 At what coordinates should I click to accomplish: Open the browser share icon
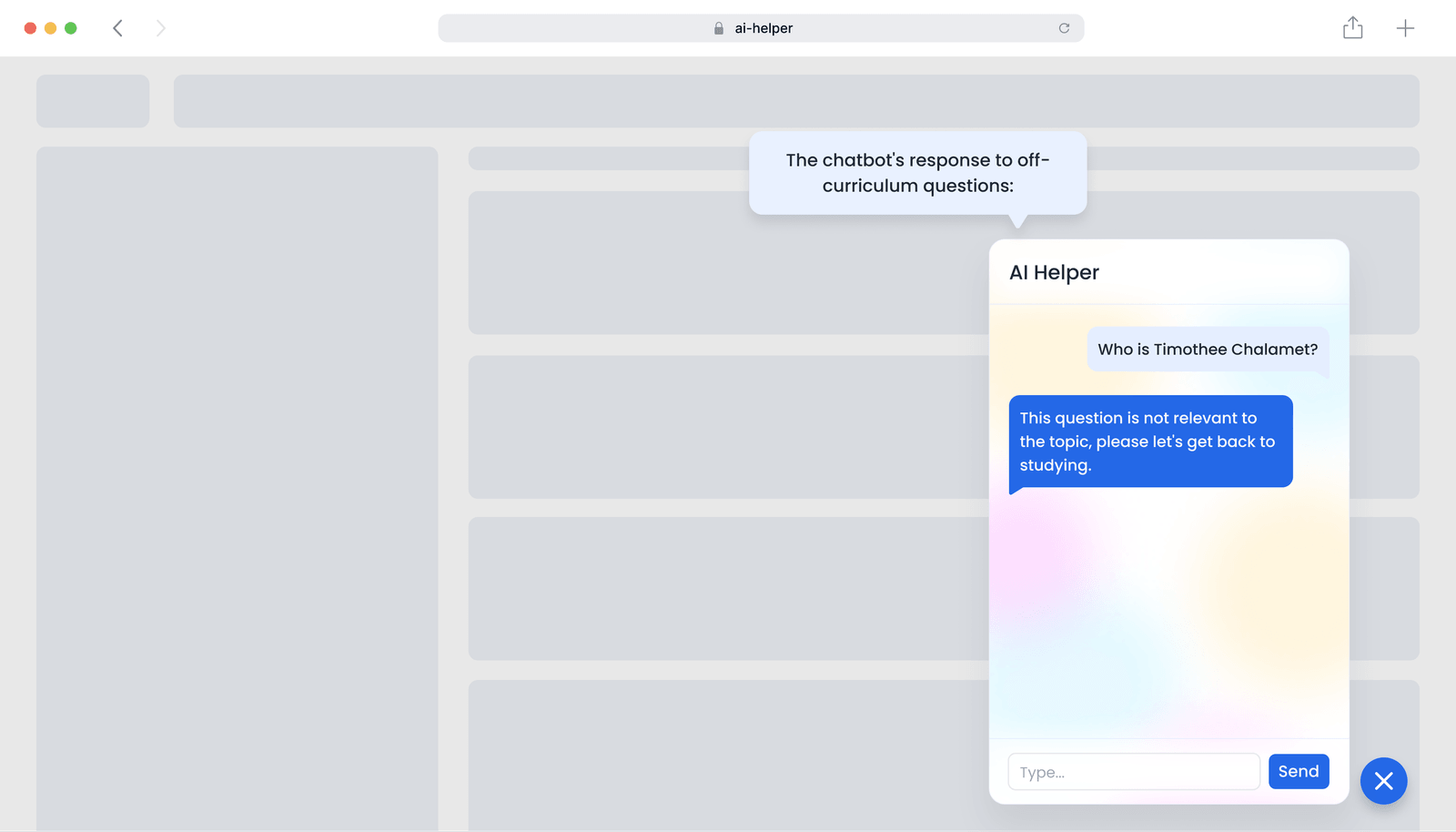[1353, 28]
